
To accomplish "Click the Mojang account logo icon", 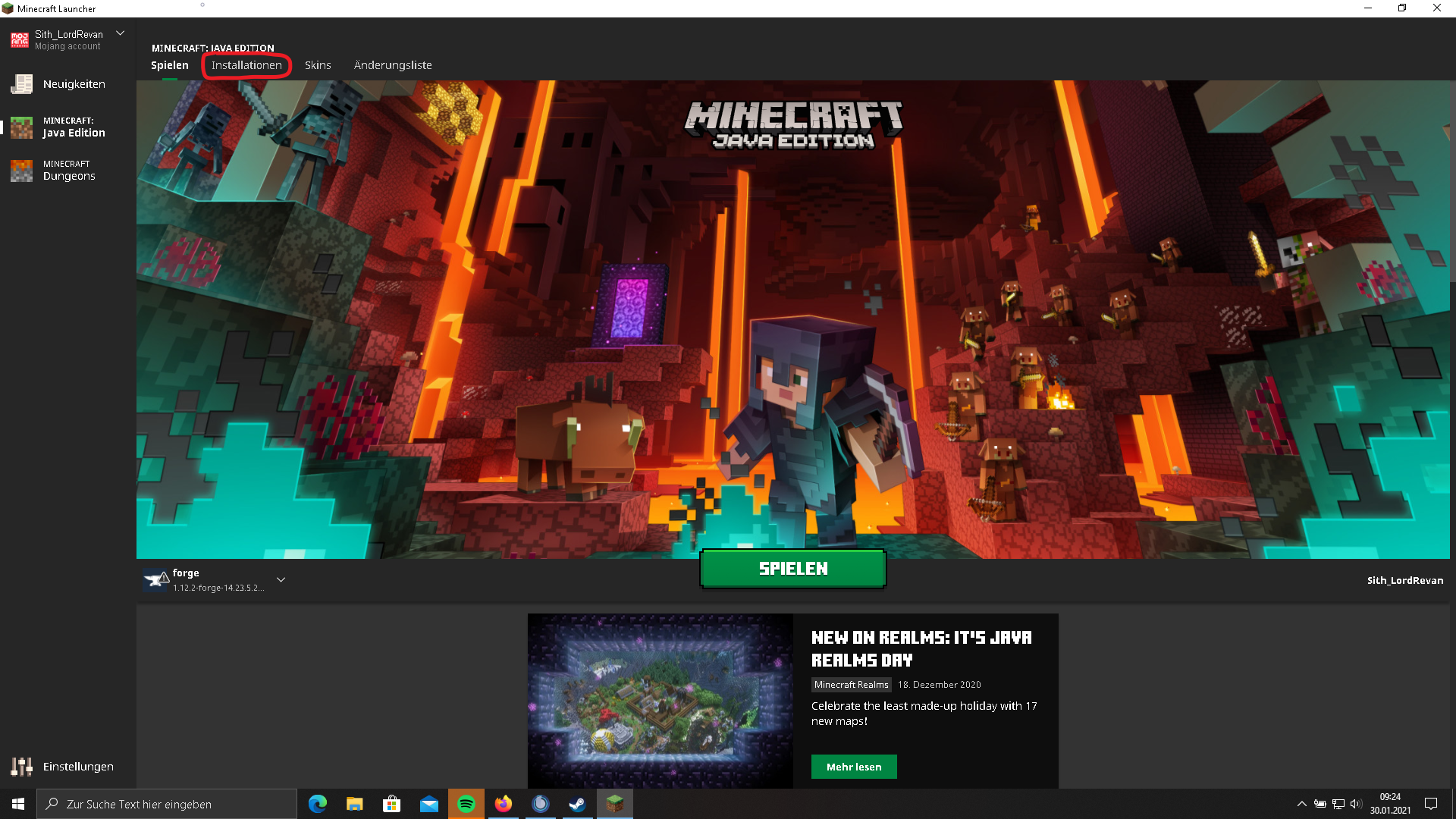I will tap(20, 40).
